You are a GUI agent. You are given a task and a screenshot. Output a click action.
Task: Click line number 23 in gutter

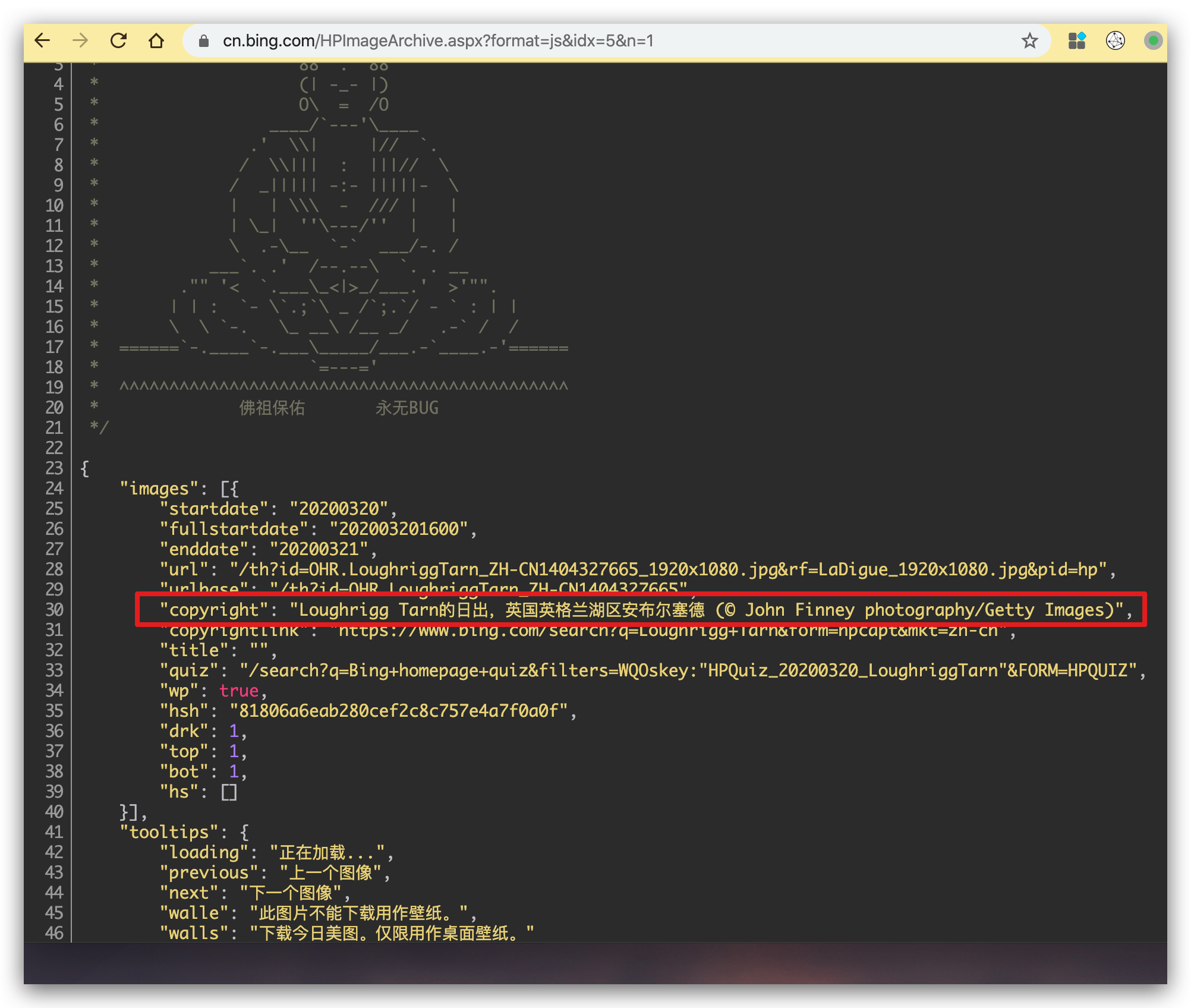coord(54,468)
